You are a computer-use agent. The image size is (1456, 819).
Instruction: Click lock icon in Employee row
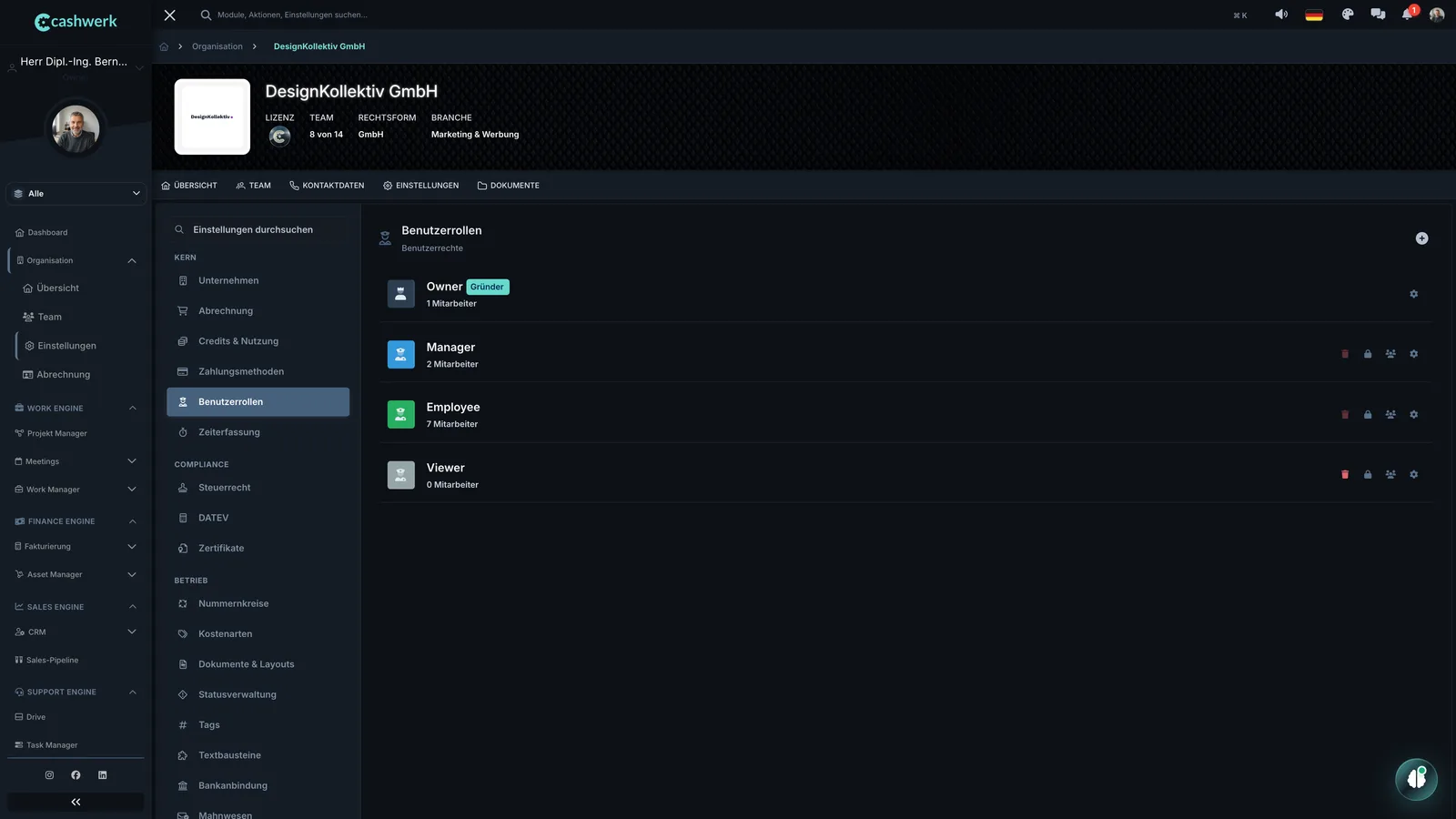pos(1368,414)
